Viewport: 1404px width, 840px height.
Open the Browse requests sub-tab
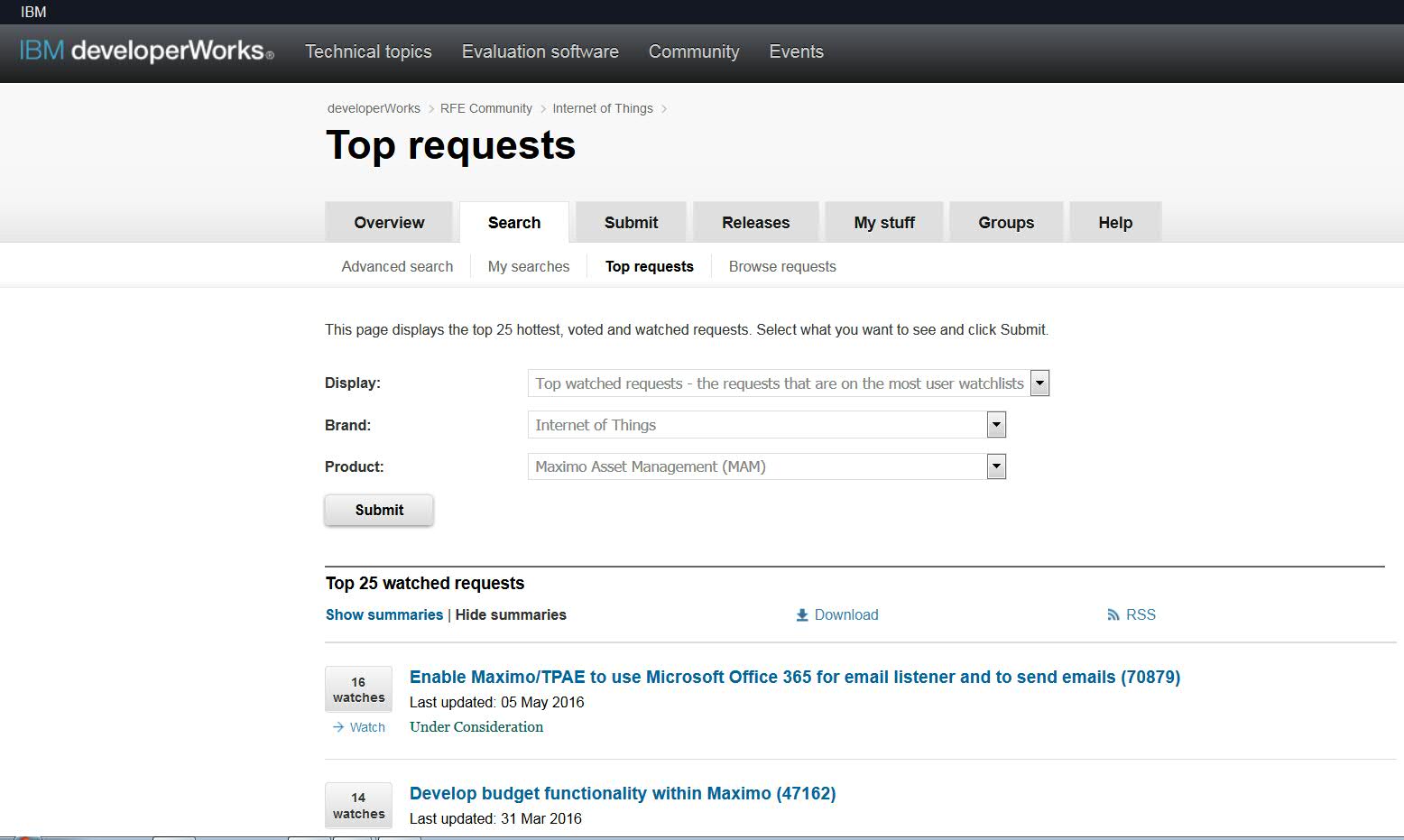tap(782, 266)
